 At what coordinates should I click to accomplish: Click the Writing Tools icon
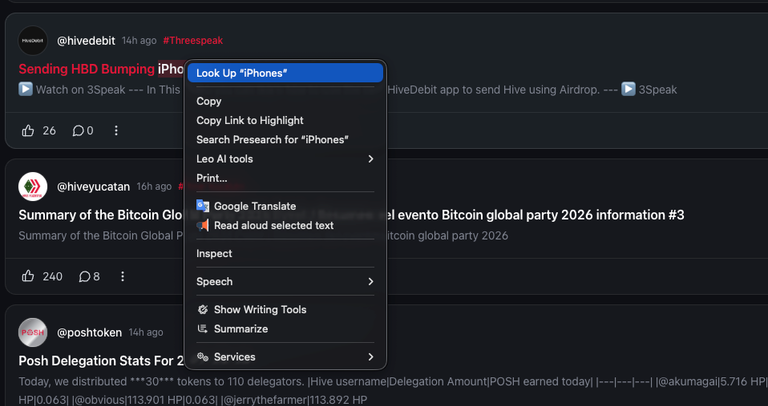pyautogui.click(x=202, y=310)
